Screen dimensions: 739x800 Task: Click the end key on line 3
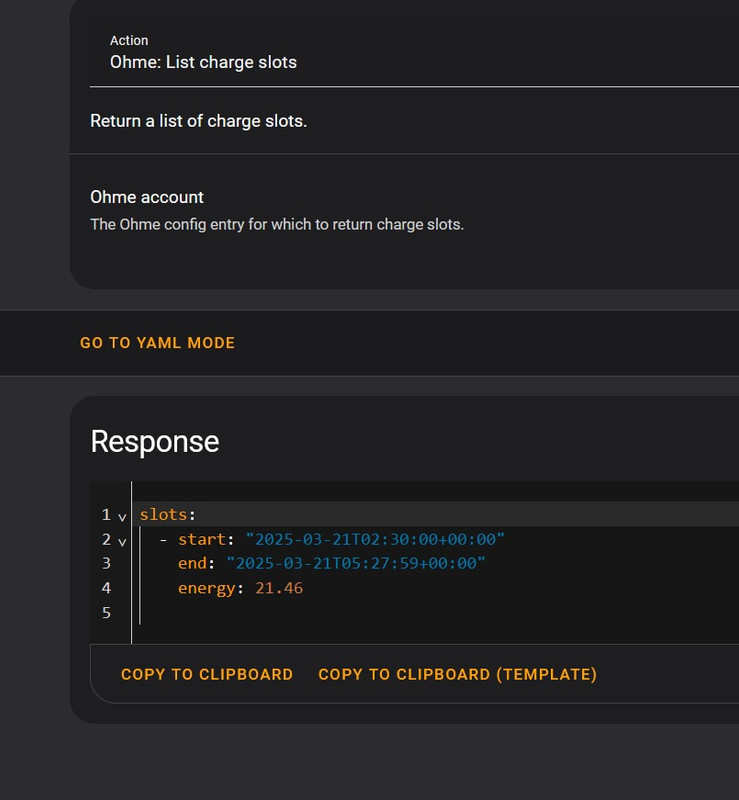pyautogui.click(x=192, y=563)
